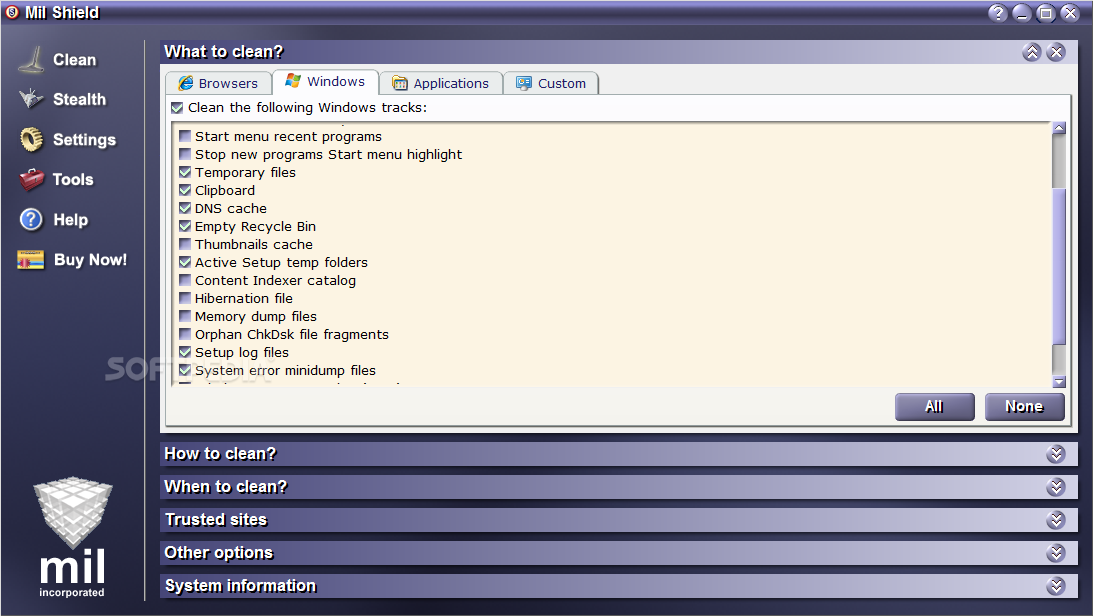Click the Windows flag icon on Windows tab
Screen dimensions: 1093x616
(x=293, y=81)
